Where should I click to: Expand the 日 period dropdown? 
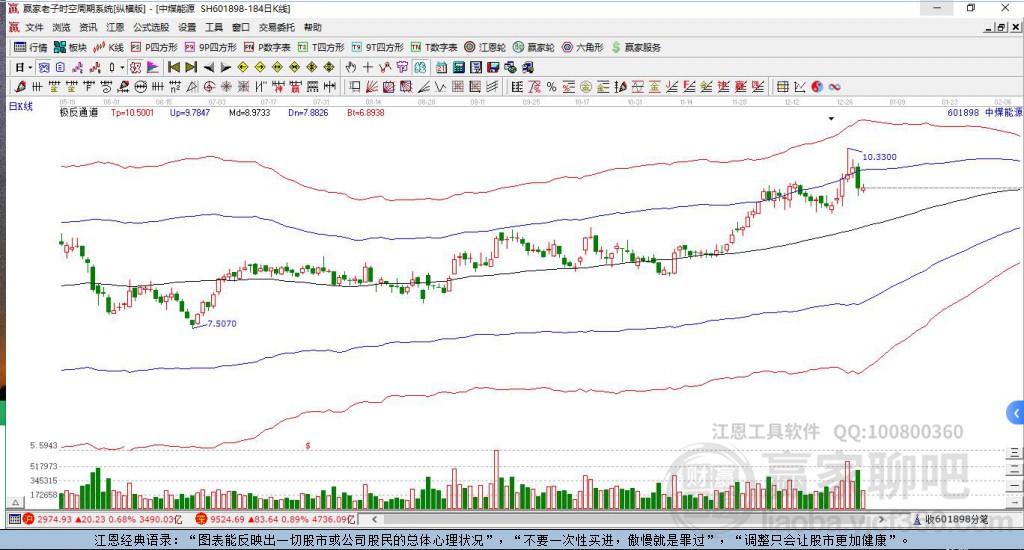[30, 67]
